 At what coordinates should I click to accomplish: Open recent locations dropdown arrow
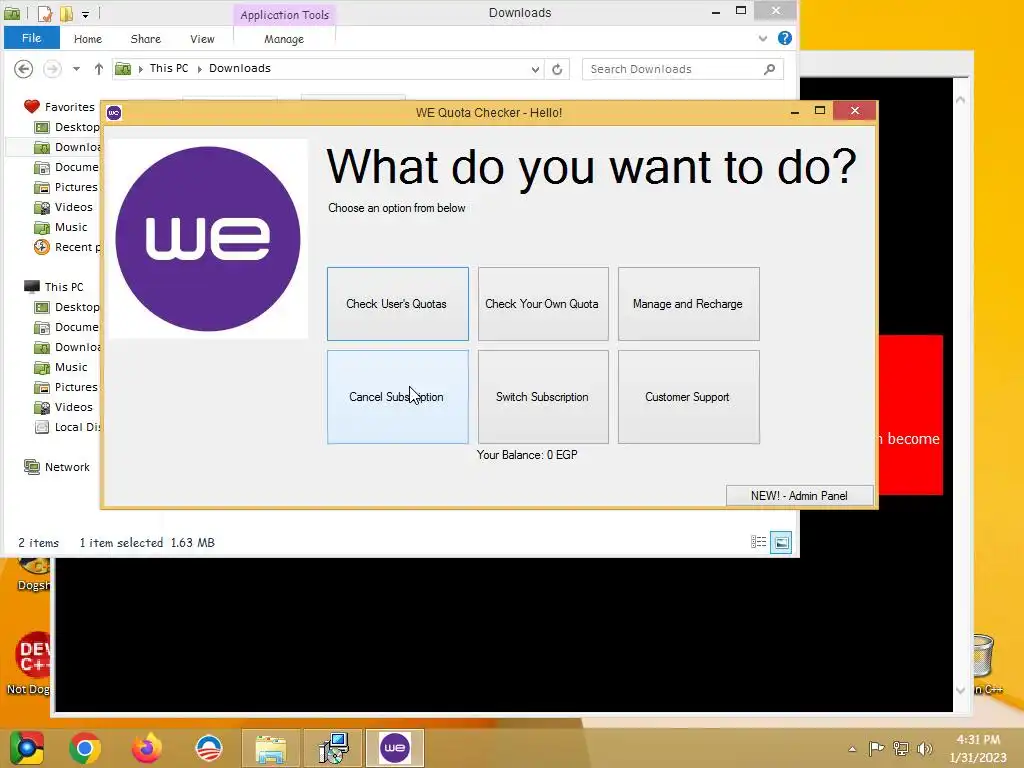pos(76,69)
